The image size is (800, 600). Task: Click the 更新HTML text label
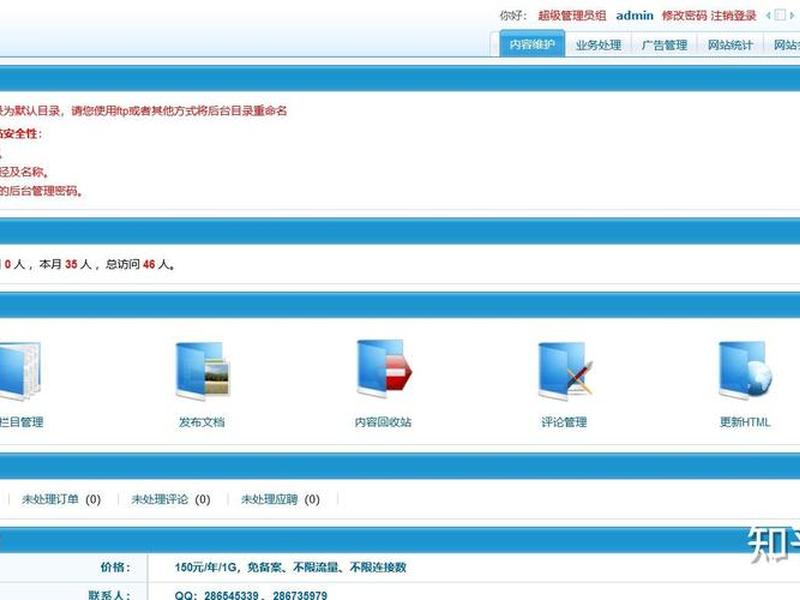coord(745,422)
